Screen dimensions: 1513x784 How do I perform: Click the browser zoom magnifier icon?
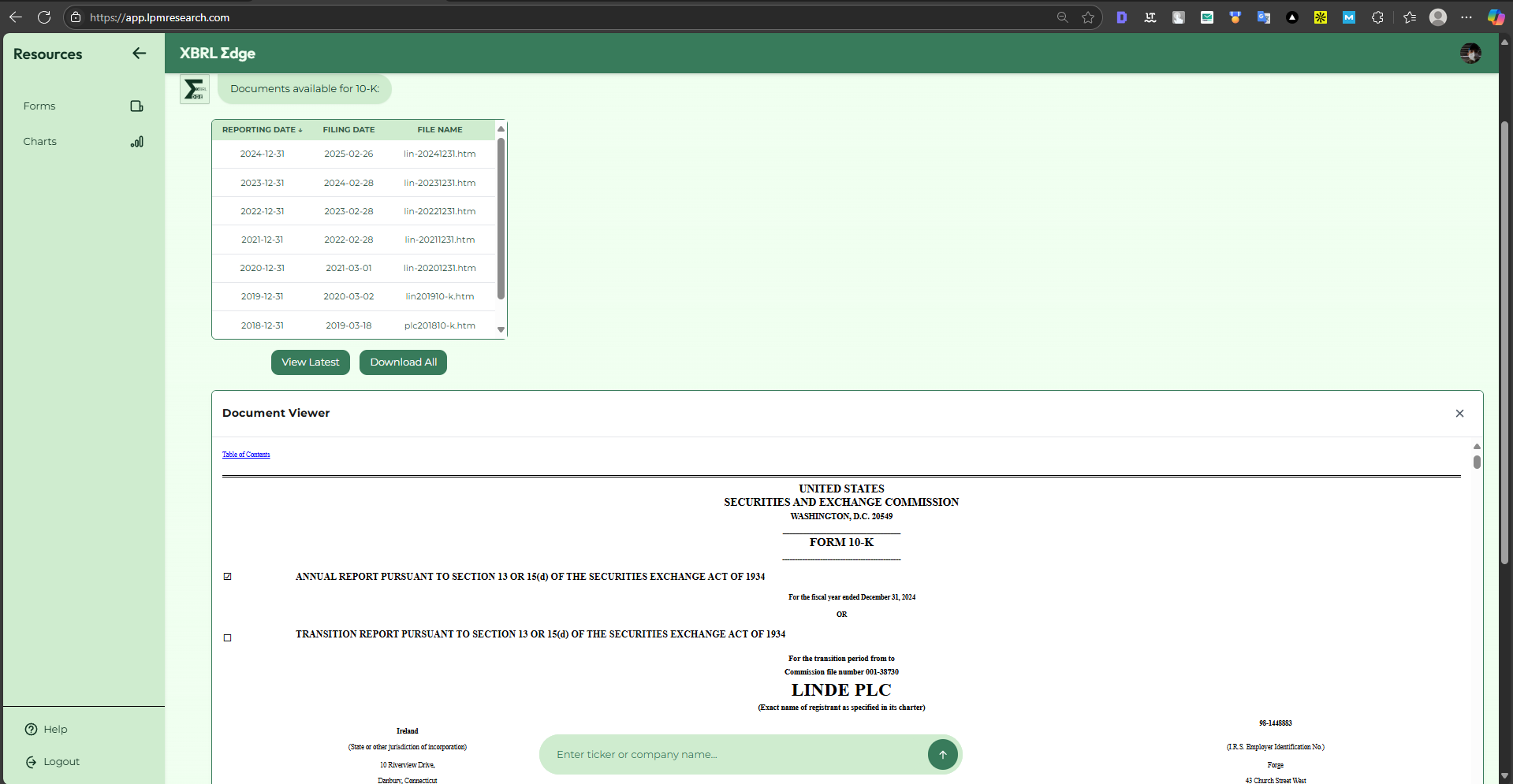coord(1063,17)
